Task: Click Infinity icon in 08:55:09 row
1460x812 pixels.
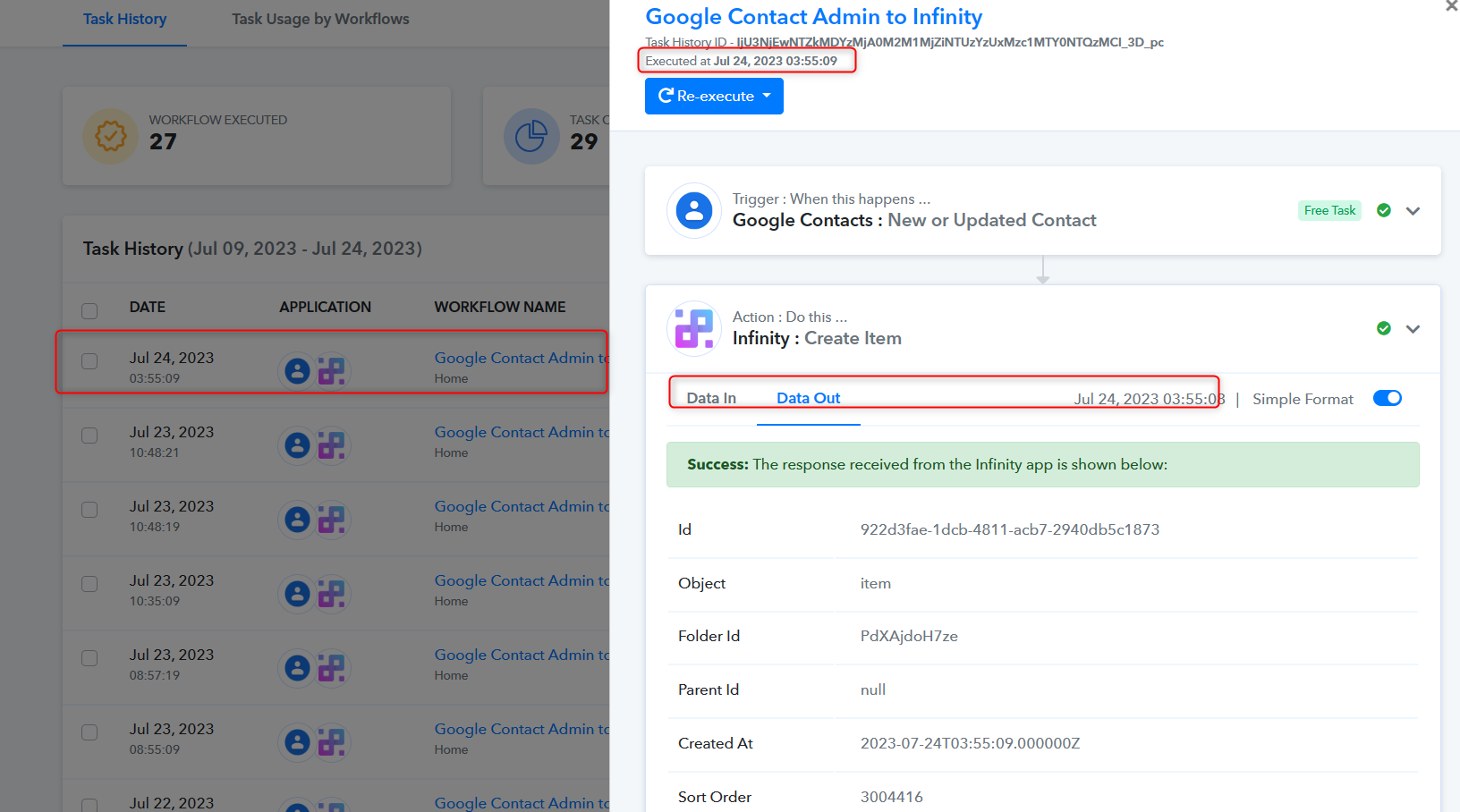Action: [332, 741]
